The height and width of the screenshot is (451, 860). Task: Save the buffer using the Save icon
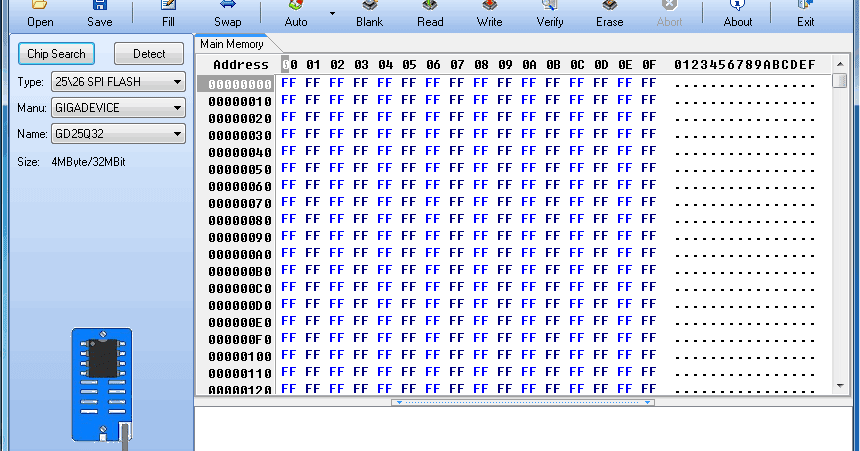[x=99, y=14]
